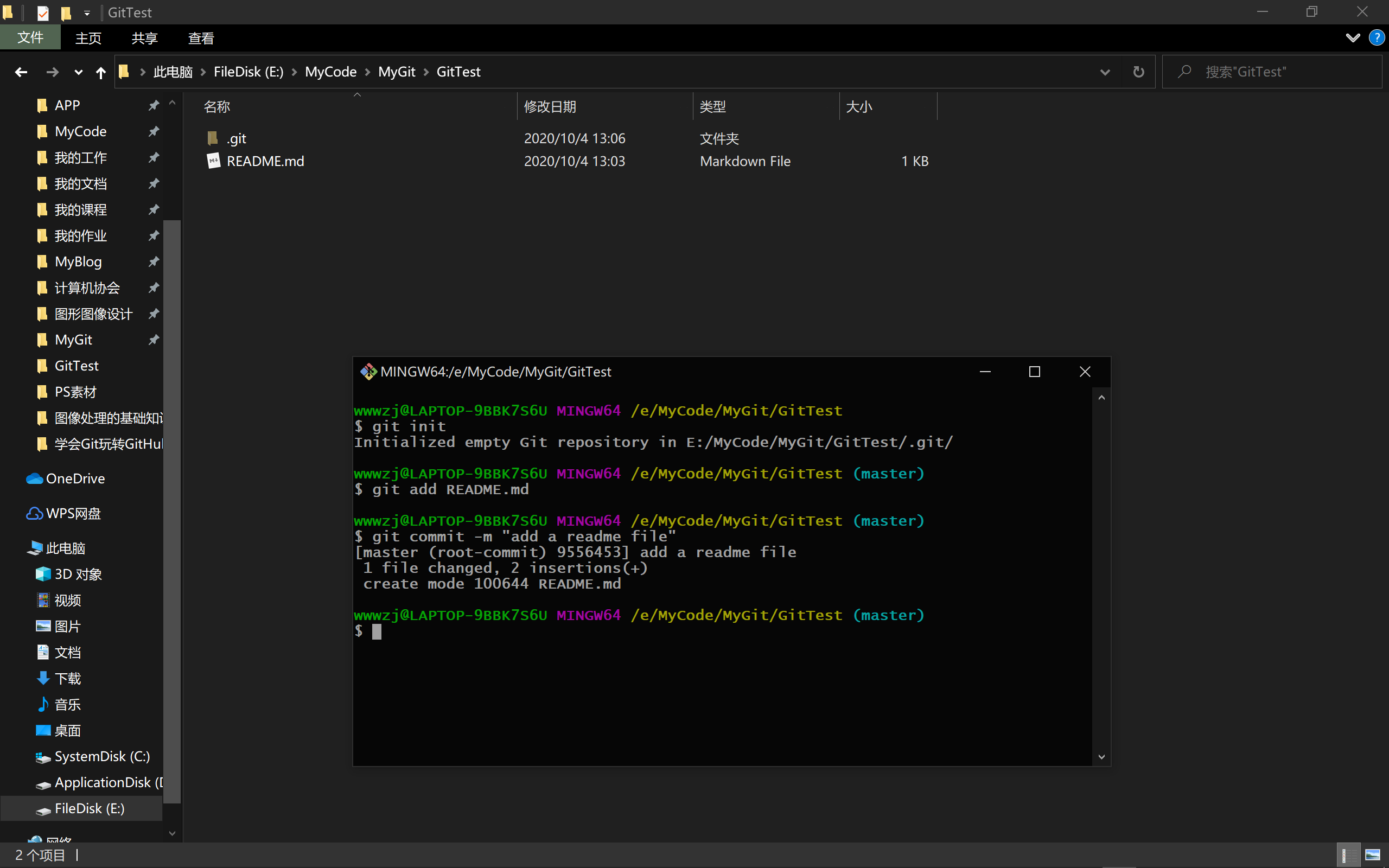Open 我的作业 quick access folder

pyautogui.click(x=80, y=235)
